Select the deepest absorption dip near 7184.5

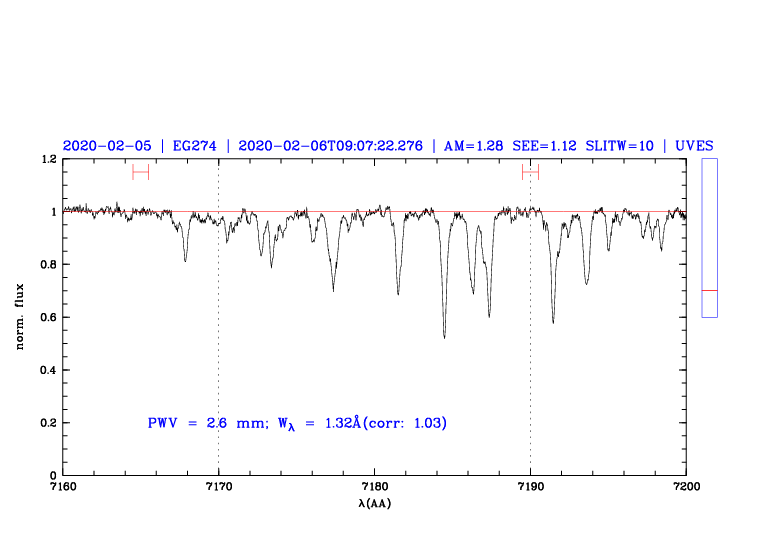(x=444, y=334)
